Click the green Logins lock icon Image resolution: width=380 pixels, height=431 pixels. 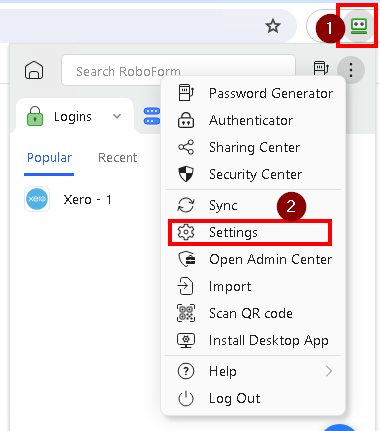pos(35,116)
